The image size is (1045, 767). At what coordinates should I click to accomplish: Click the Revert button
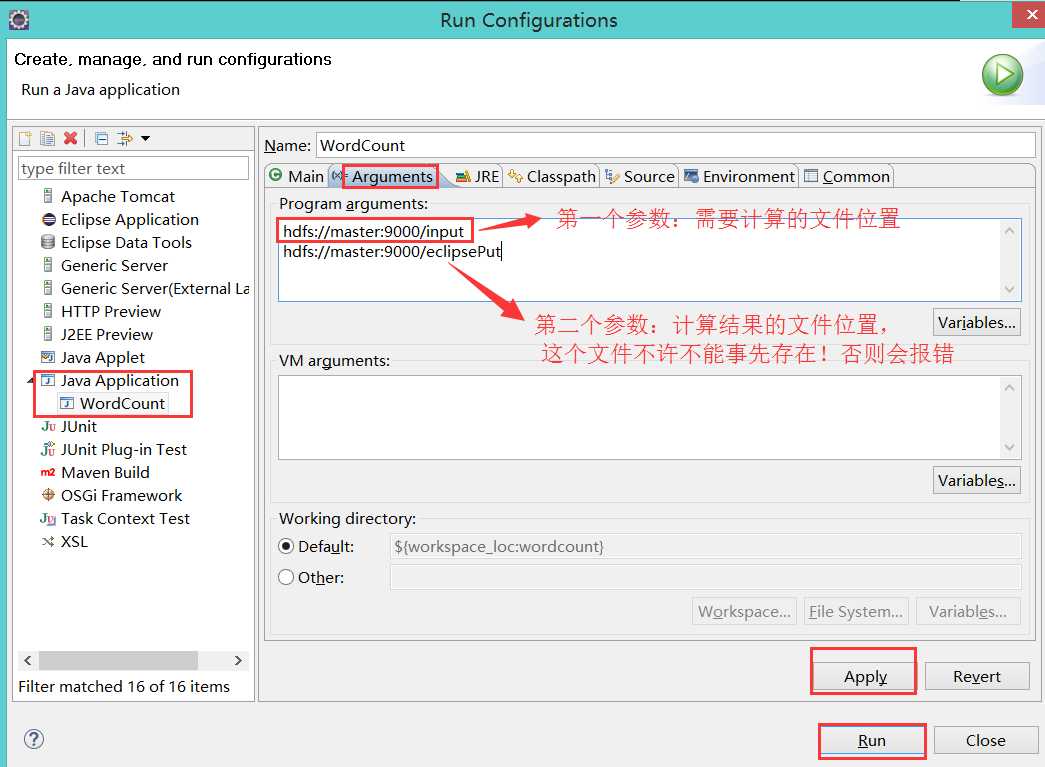(x=976, y=676)
